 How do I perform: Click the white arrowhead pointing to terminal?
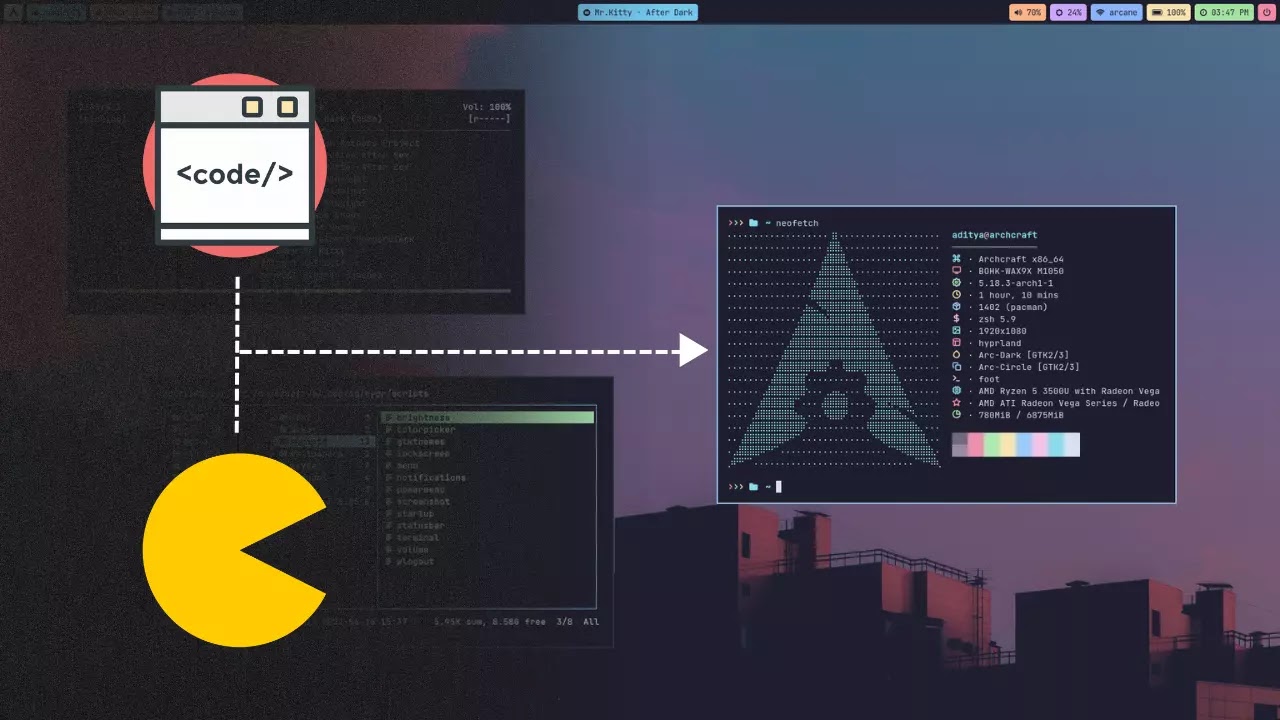coord(693,350)
